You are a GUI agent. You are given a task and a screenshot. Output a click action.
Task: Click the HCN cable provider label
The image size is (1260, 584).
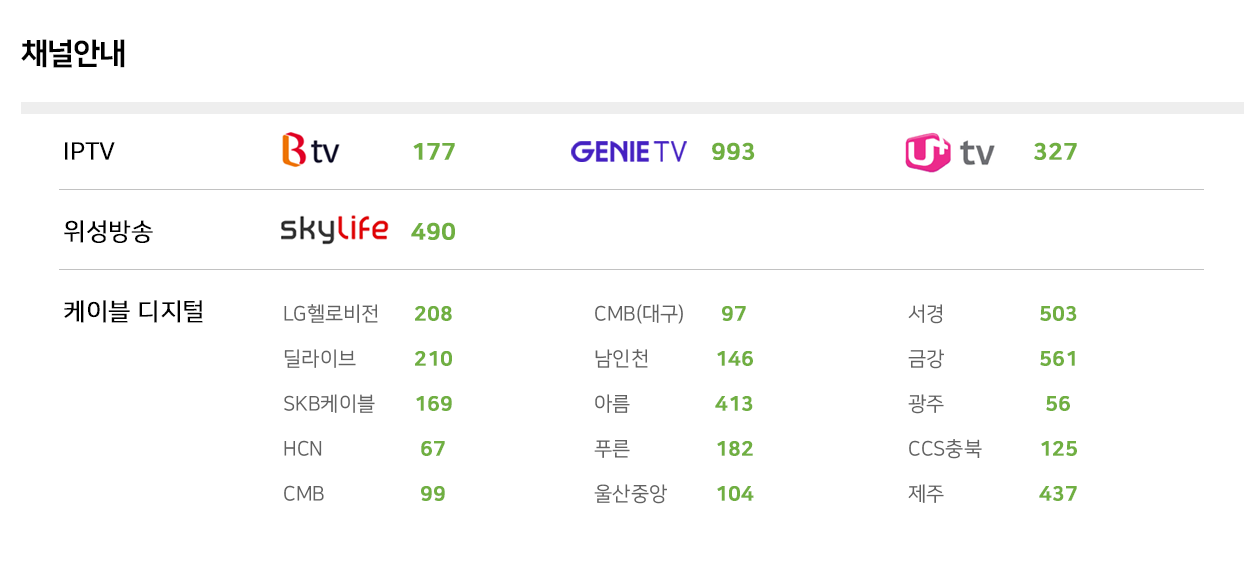pos(303,449)
